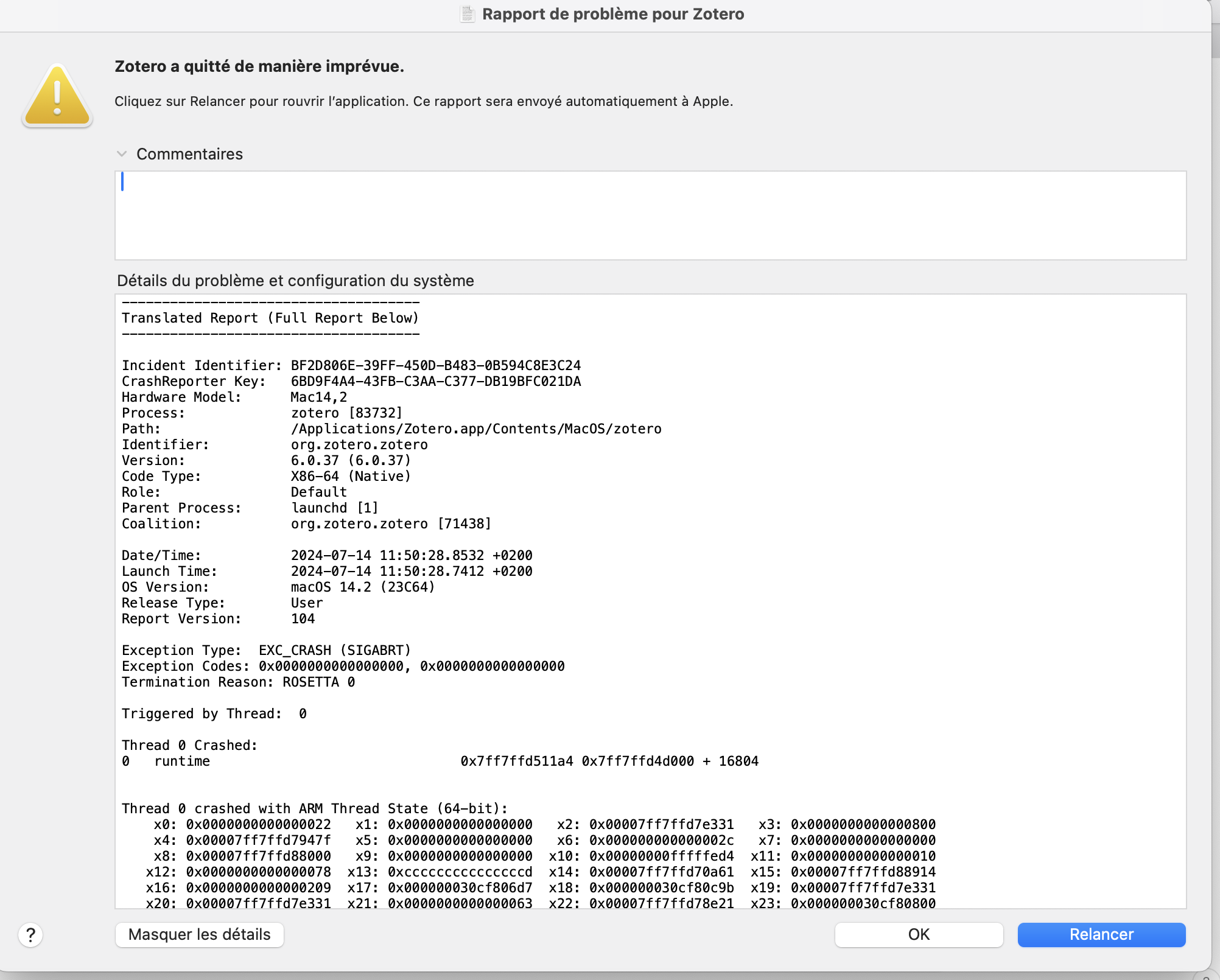Hide details with Masquer les détails
The image size is (1220, 980).
[199, 934]
